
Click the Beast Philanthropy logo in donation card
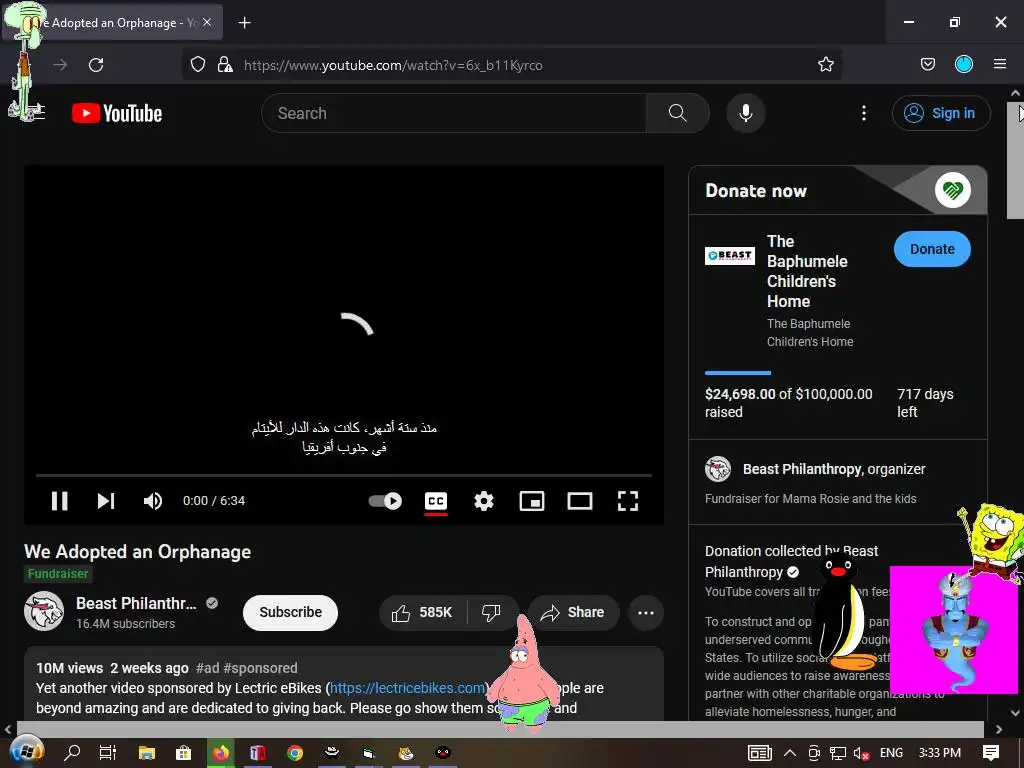pyautogui.click(x=729, y=255)
